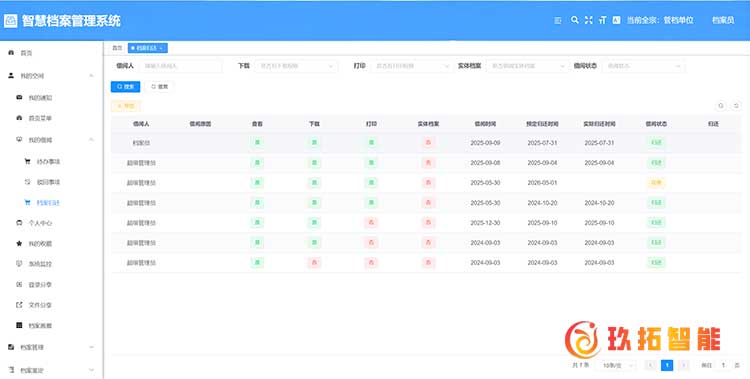750x379 pixels.
Task: Collapse the 我的借阅 submenu chevron
Action: click(91, 139)
